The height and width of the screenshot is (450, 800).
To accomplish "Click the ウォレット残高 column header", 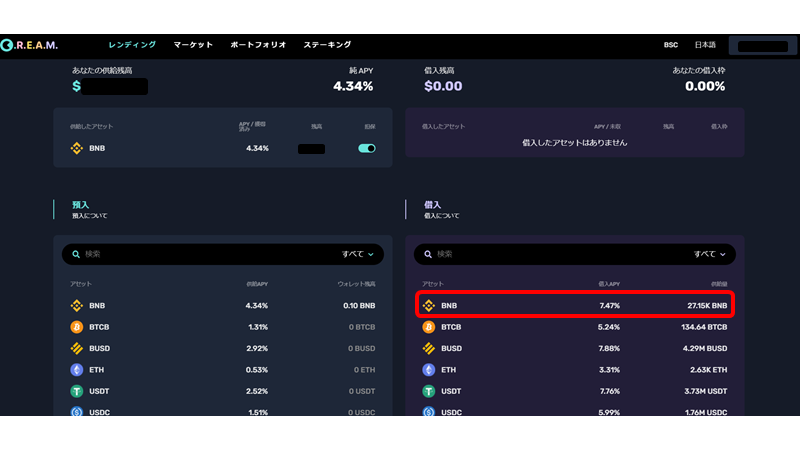I will (356, 284).
